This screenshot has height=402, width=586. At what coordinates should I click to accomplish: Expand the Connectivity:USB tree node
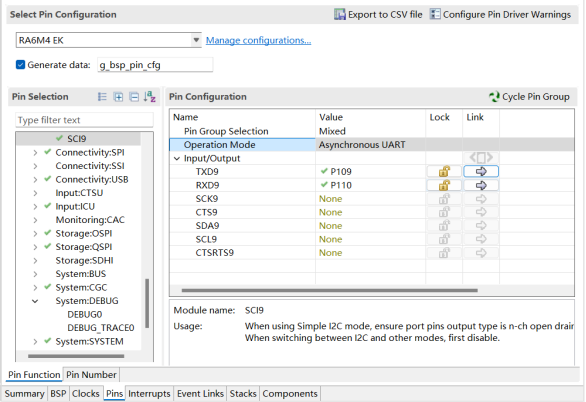(x=35, y=179)
